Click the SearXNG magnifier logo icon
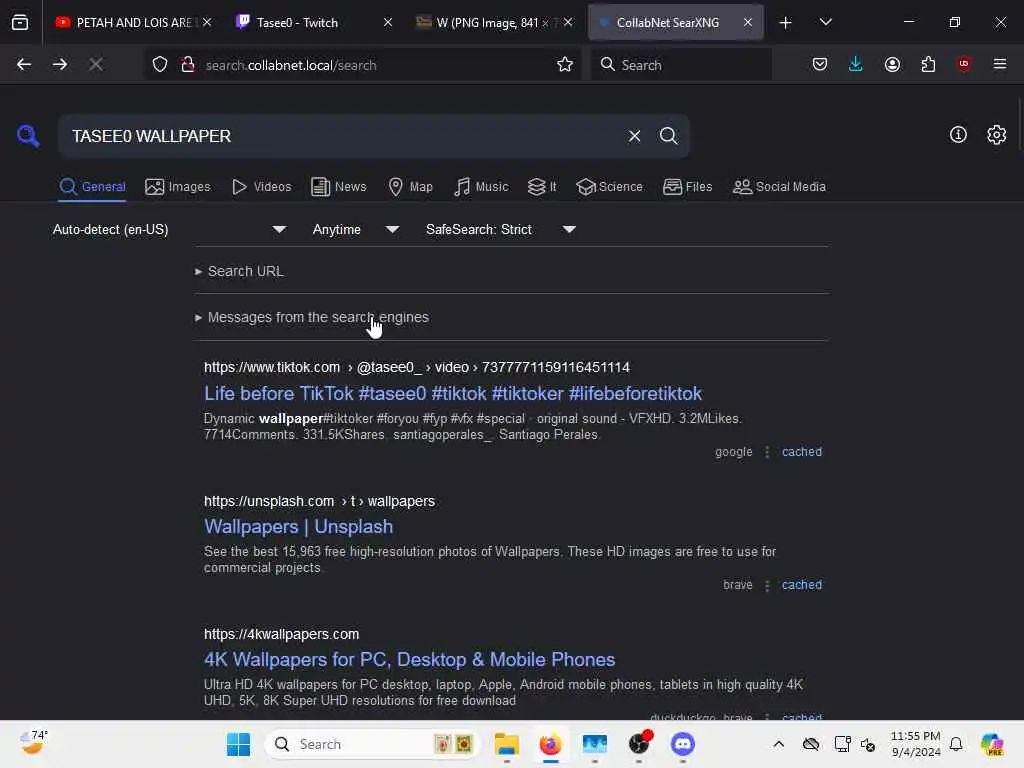The image size is (1024, 768). [28, 136]
